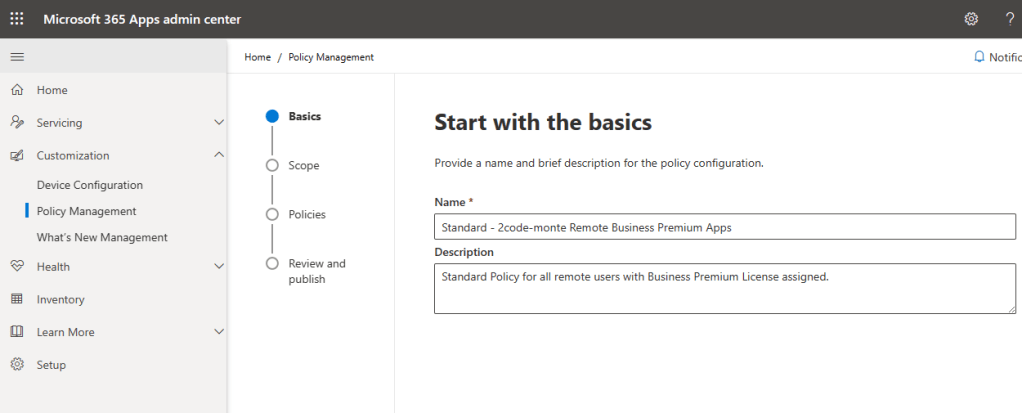This screenshot has width=1022, height=413.
Task: Open notifications bell icon
Action: tap(979, 57)
